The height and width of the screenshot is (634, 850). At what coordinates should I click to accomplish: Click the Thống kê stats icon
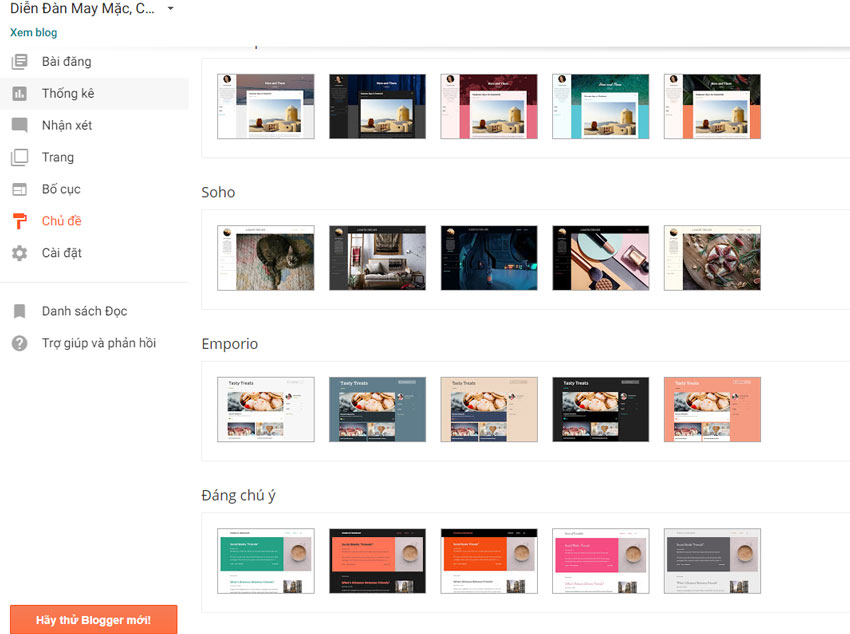(20, 94)
